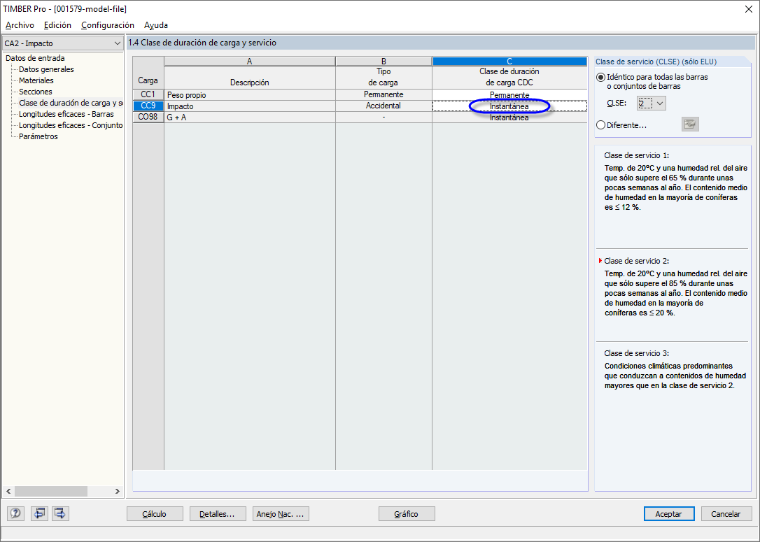Open the Detalles... dialog

coord(217,514)
